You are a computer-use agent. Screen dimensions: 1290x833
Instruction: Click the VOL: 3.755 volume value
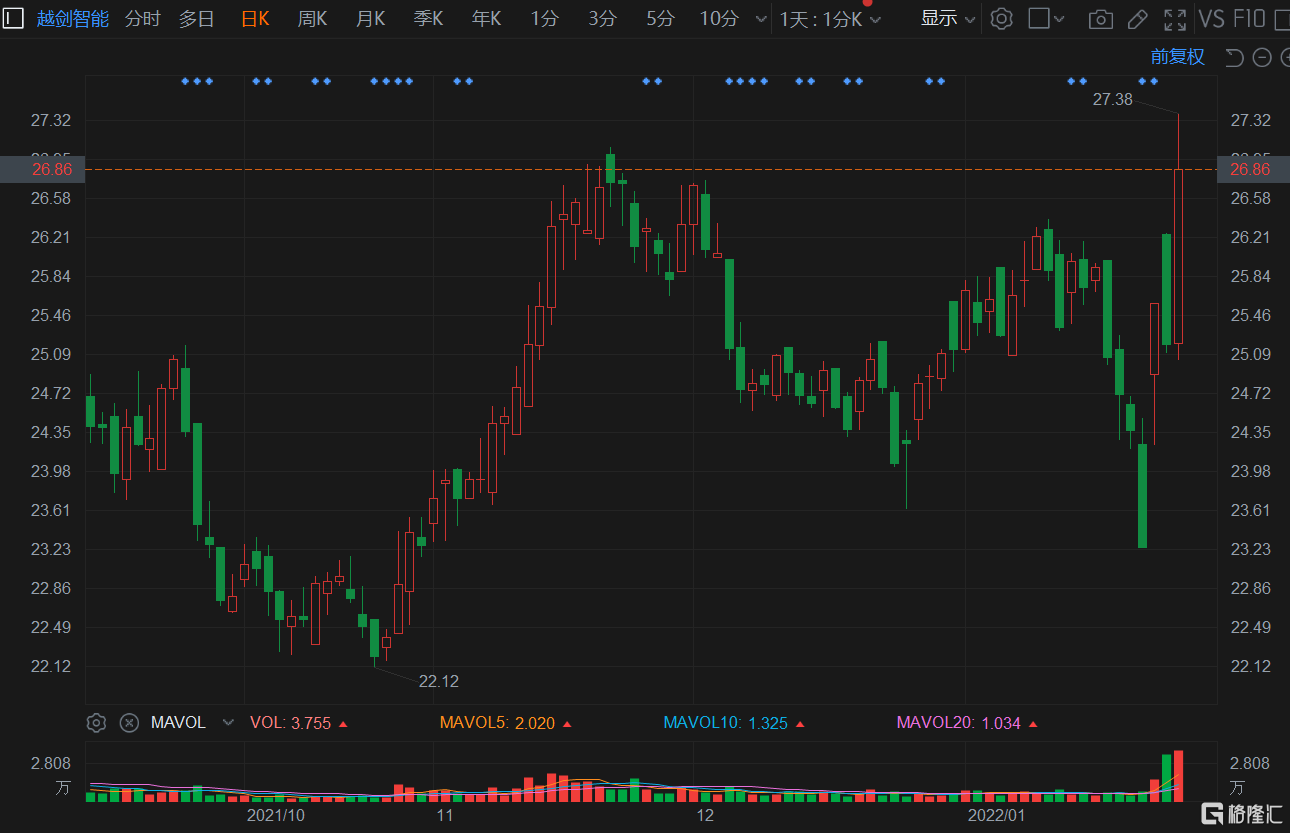click(290, 722)
